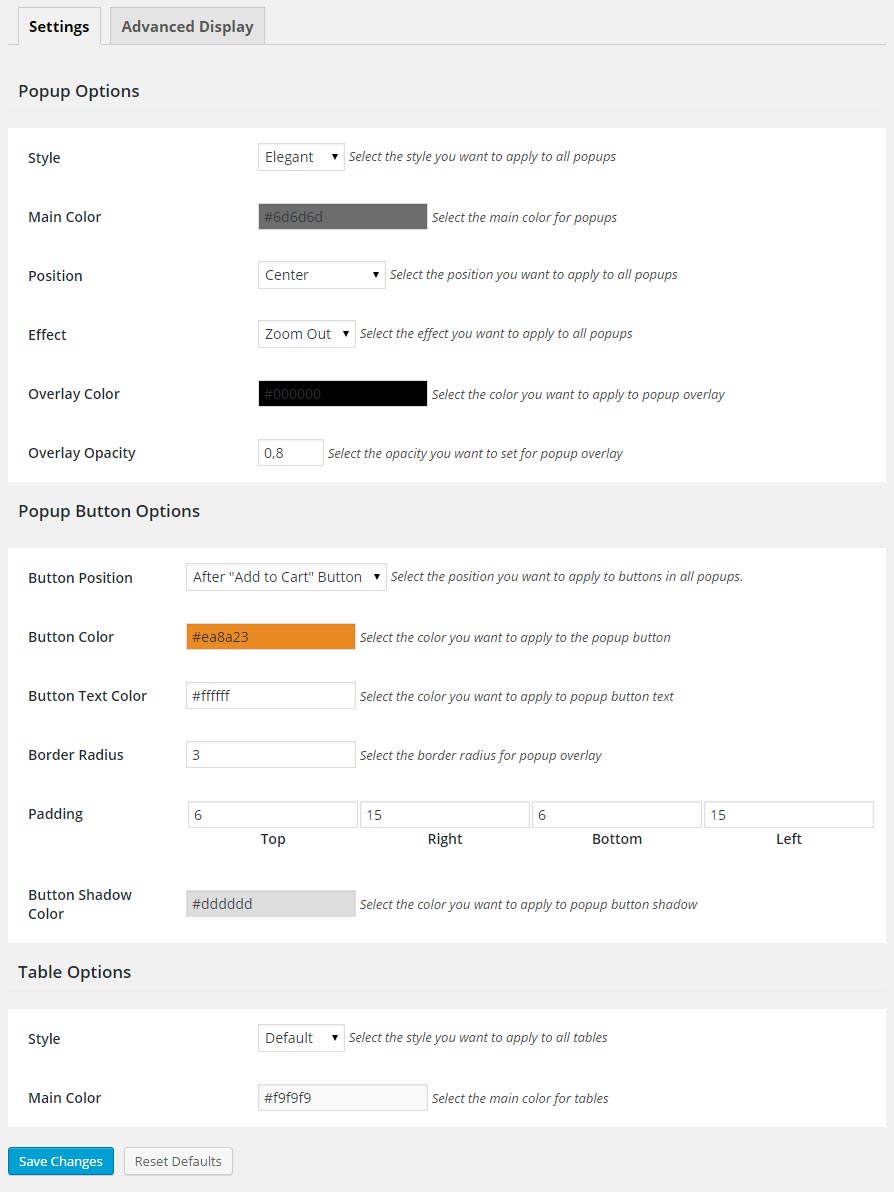Expand the Button Position dropdown
The height and width of the screenshot is (1192, 894).
[x=286, y=577]
